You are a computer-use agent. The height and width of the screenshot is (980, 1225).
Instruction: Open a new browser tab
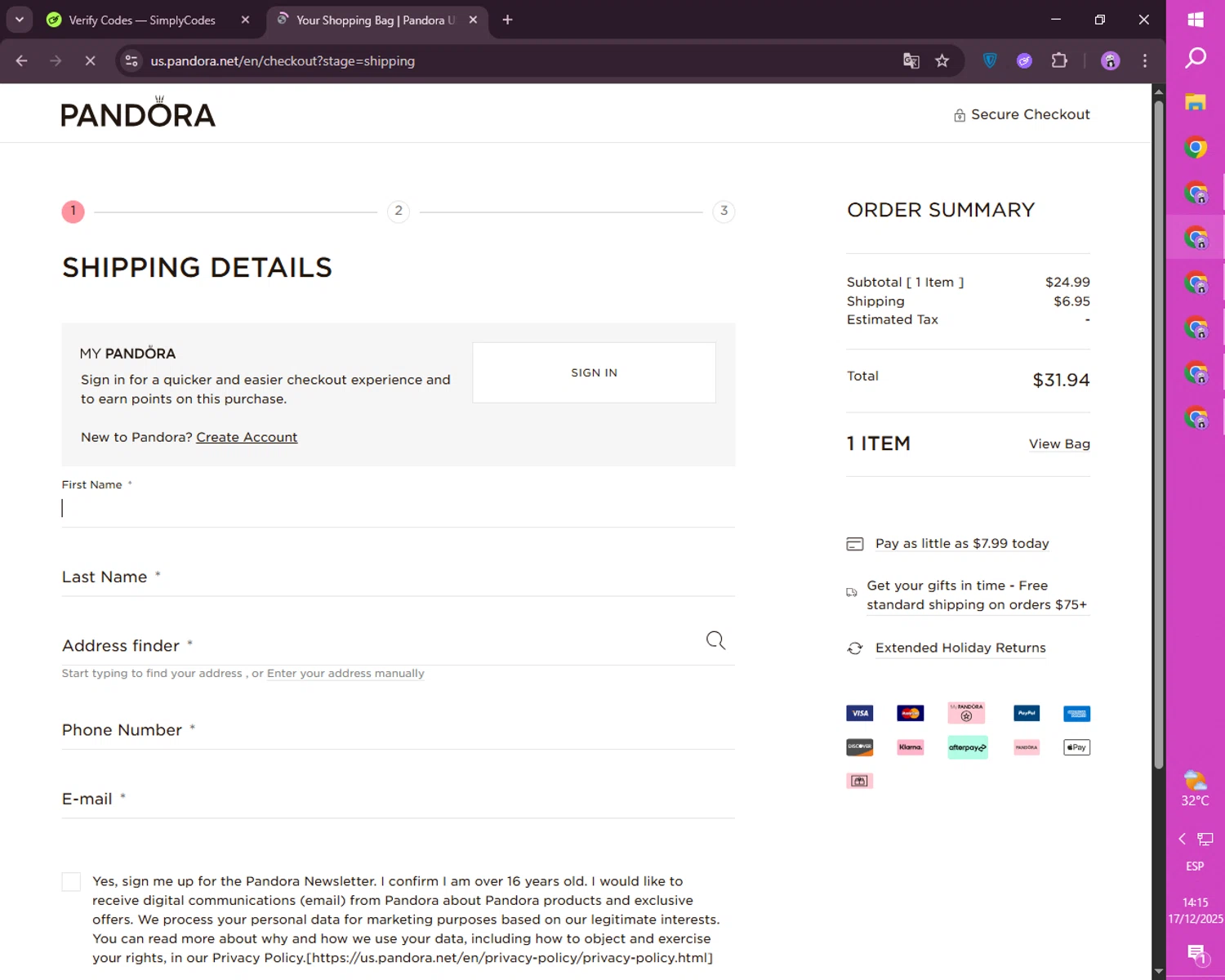click(x=507, y=20)
